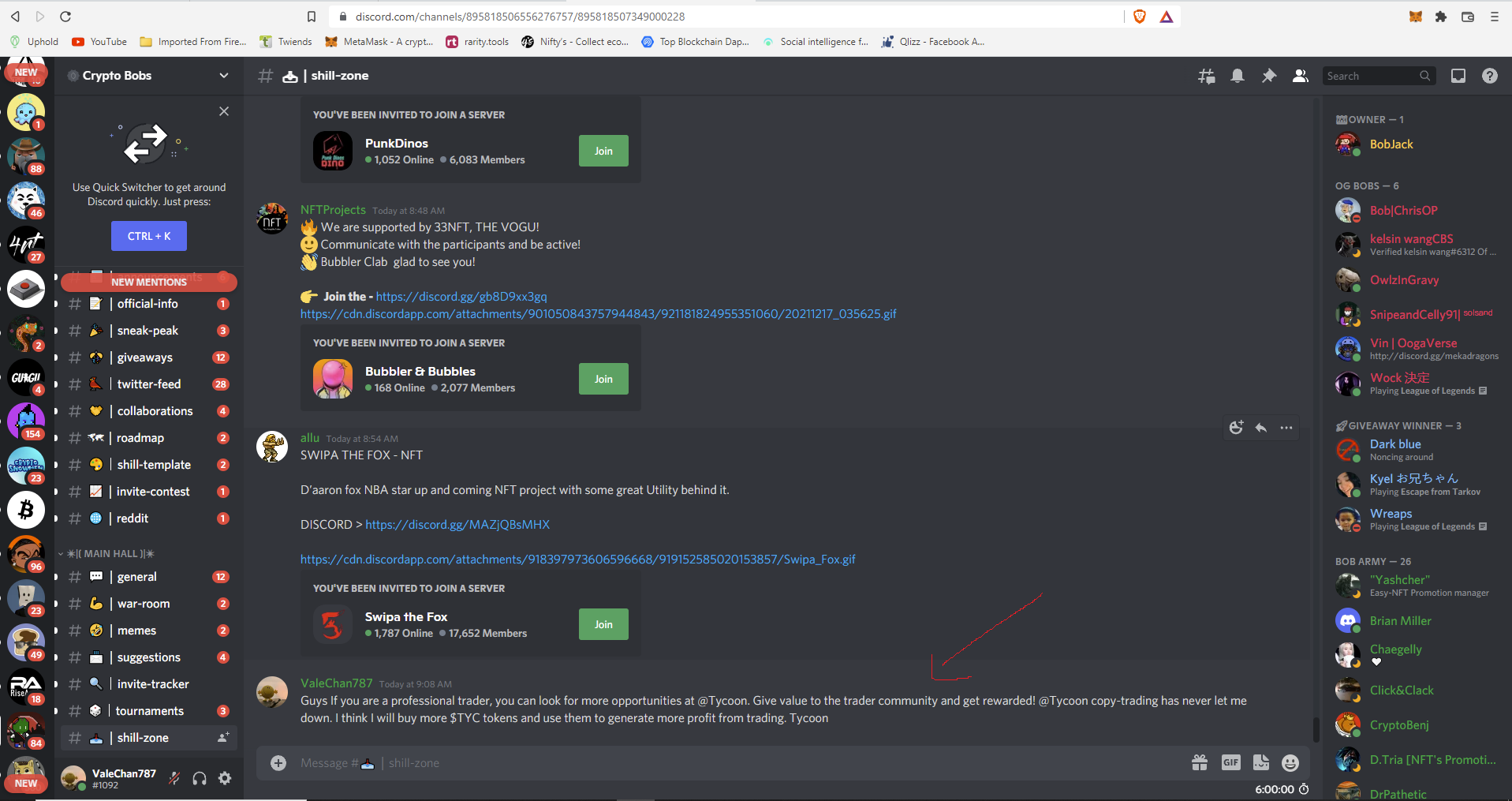Open the sneak-peak channel

[147, 331]
